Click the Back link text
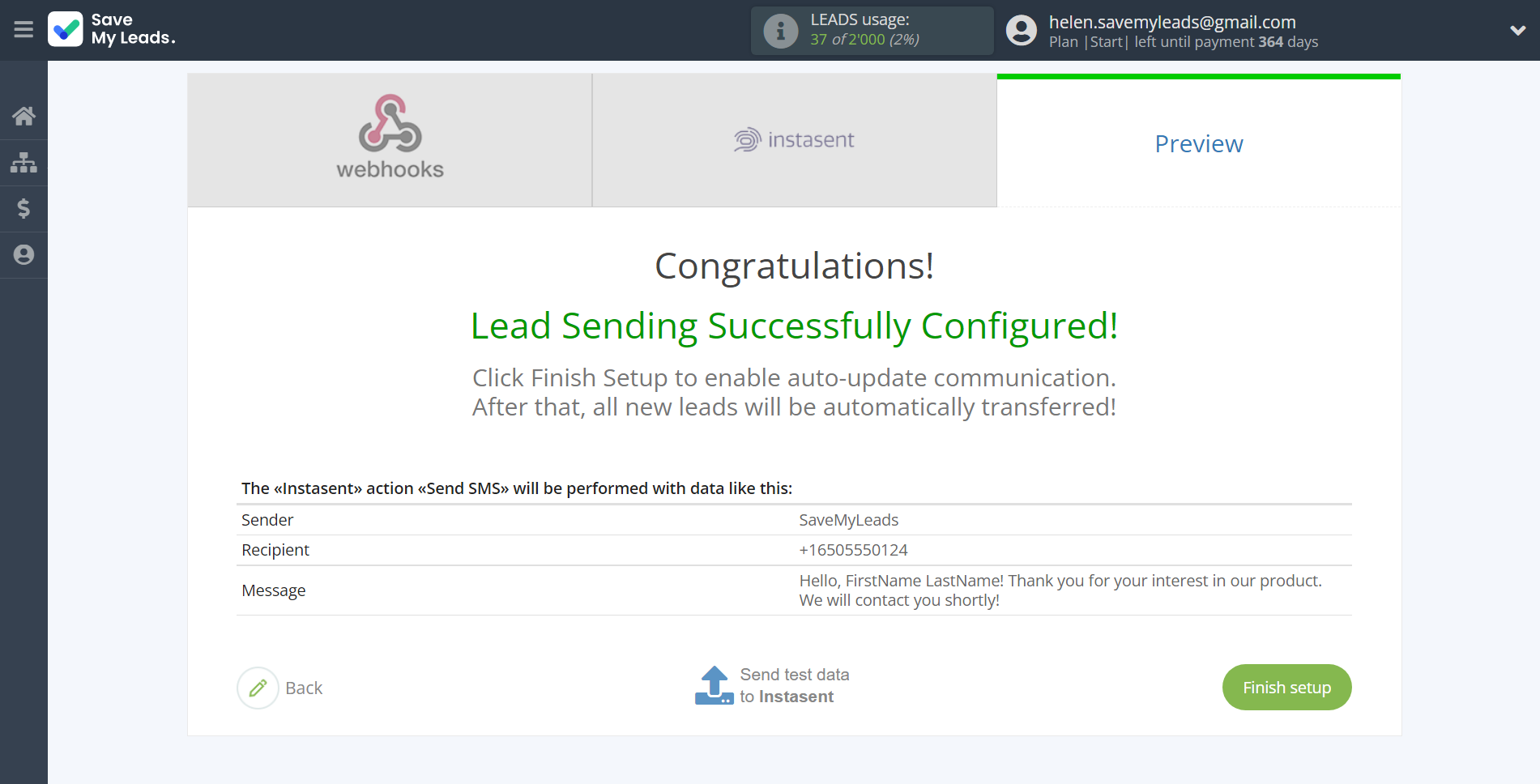The height and width of the screenshot is (784, 1540). pyautogui.click(x=304, y=688)
